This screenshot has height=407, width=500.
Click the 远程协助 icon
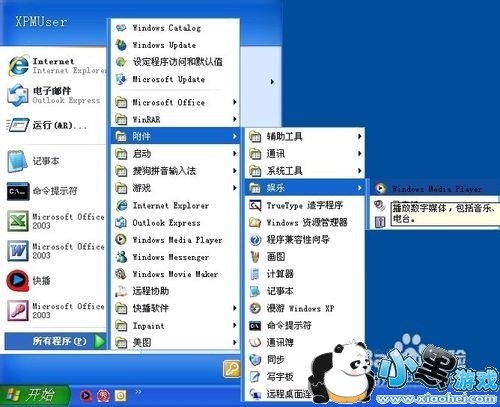(121, 291)
